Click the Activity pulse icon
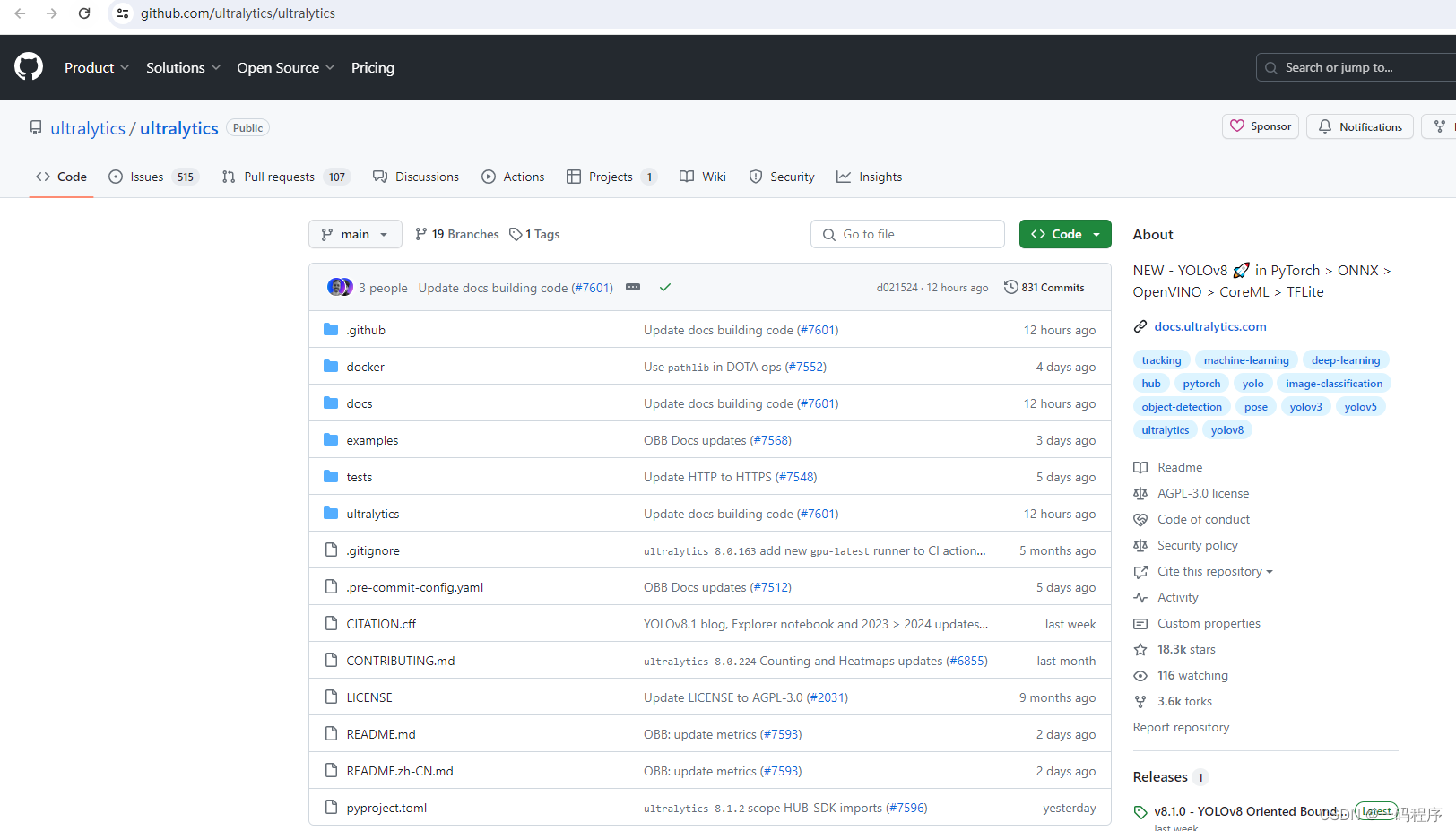Screen dimensions: 1456x831 (1140, 597)
